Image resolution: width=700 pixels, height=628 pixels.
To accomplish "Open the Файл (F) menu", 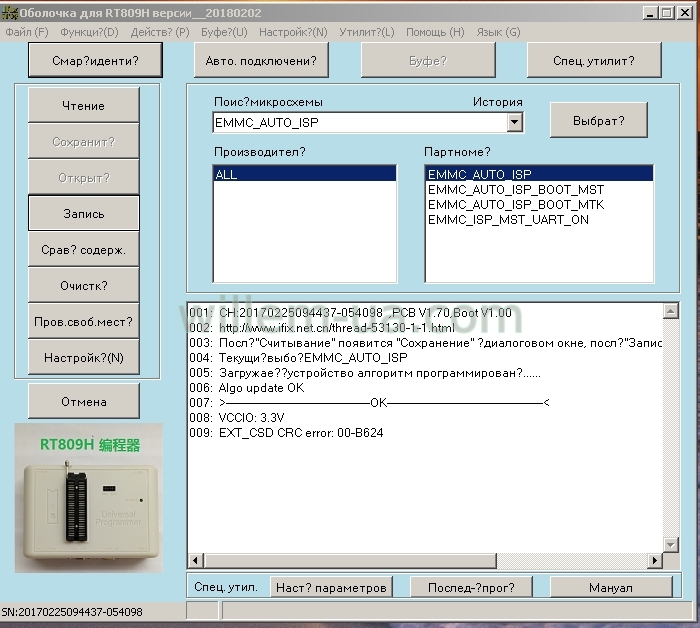I will coord(27,32).
